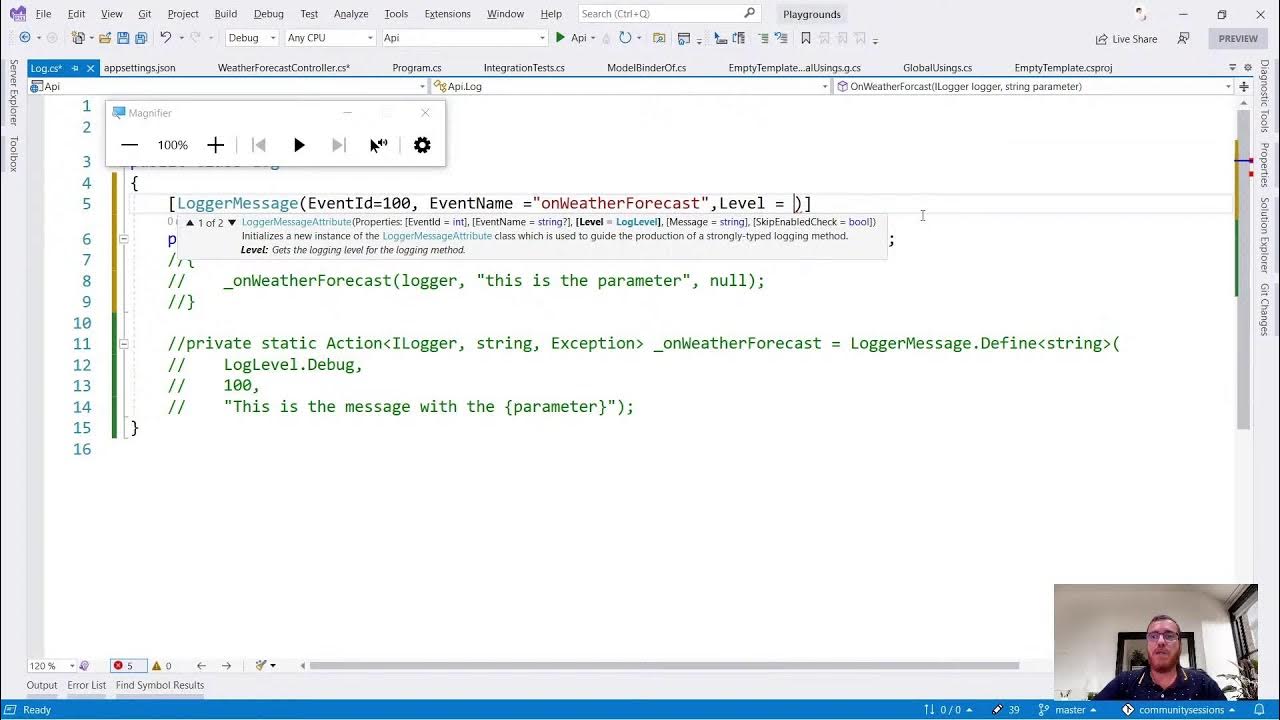Open the Any CPU platform dropdown
Viewport: 1280px width, 720px height.
(330, 38)
